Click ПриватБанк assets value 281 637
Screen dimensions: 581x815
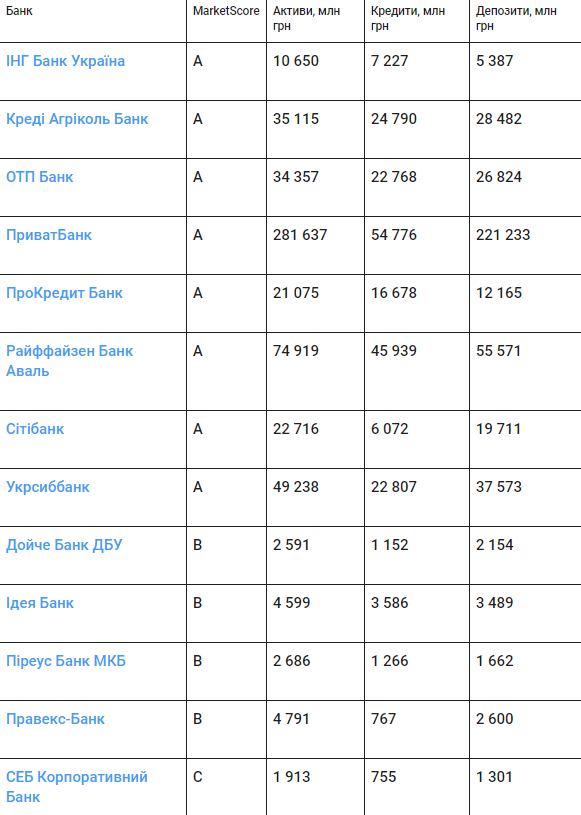300,235
